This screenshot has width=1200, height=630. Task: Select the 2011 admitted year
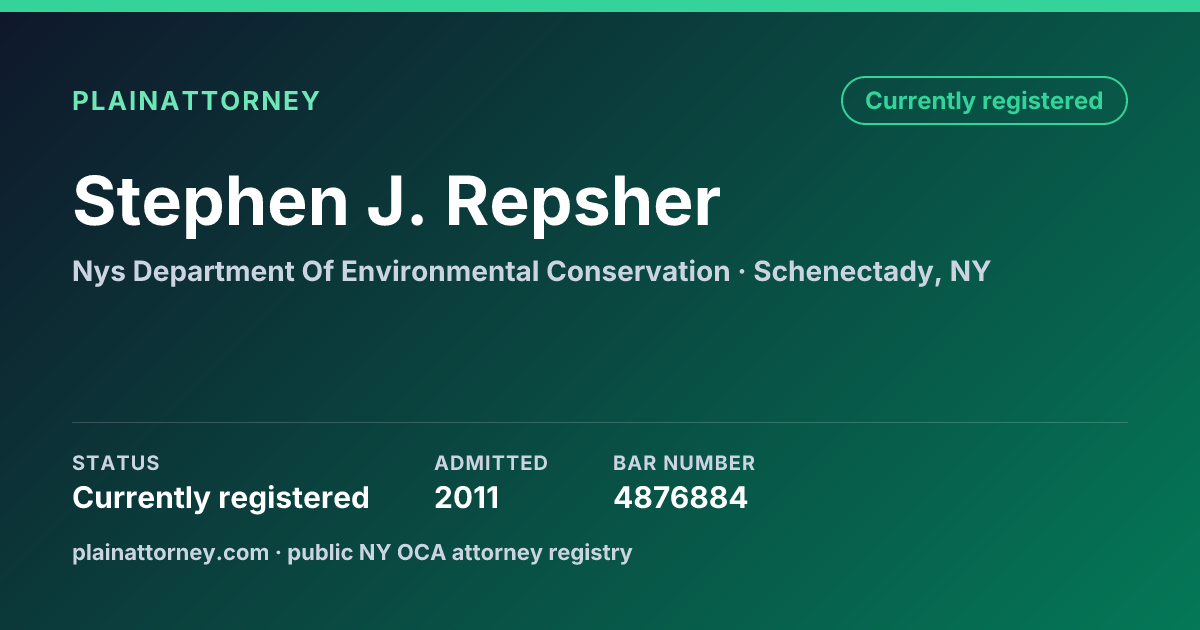(467, 498)
